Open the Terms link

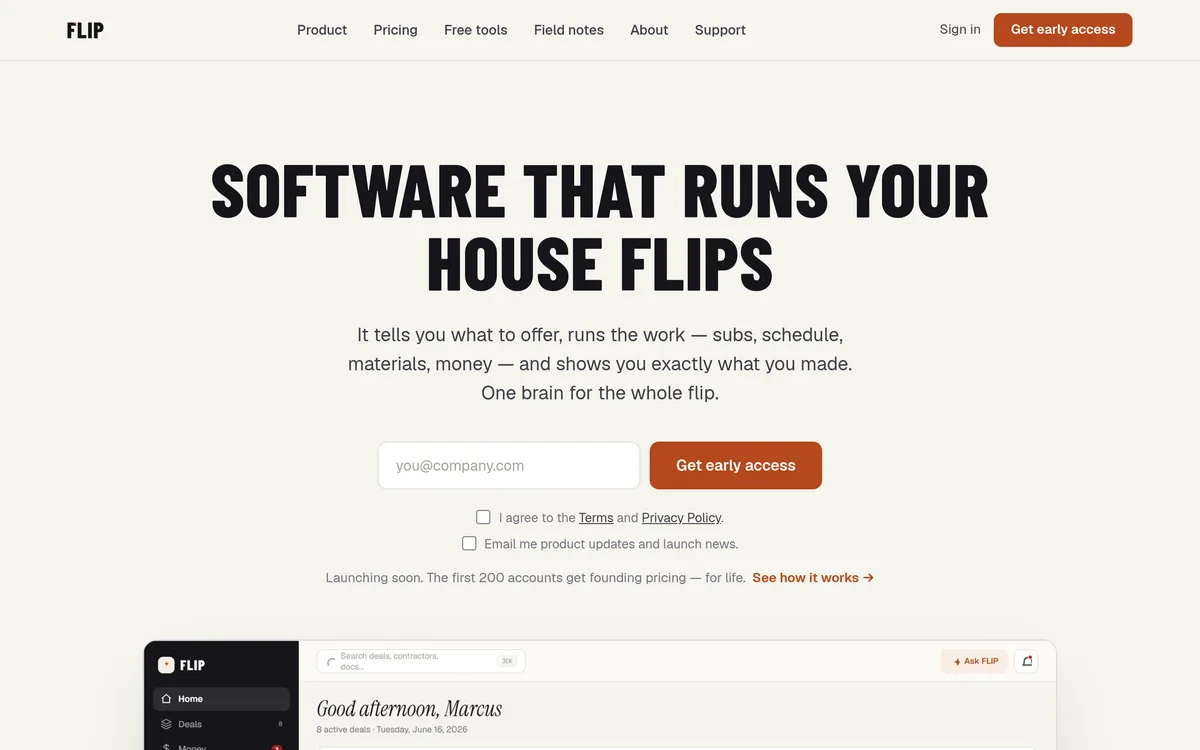[596, 517]
